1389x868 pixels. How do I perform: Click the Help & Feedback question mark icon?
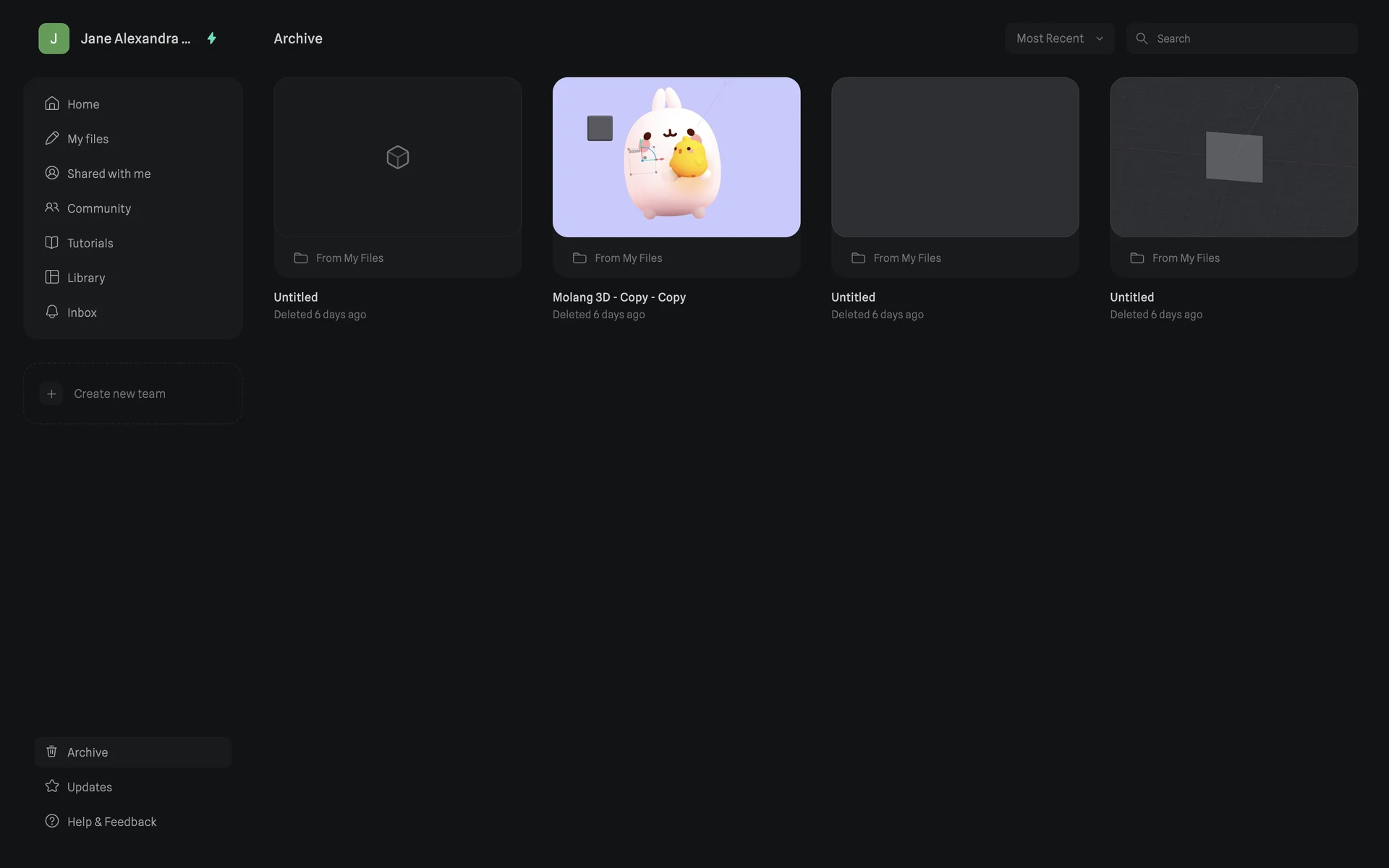pyautogui.click(x=51, y=821)
